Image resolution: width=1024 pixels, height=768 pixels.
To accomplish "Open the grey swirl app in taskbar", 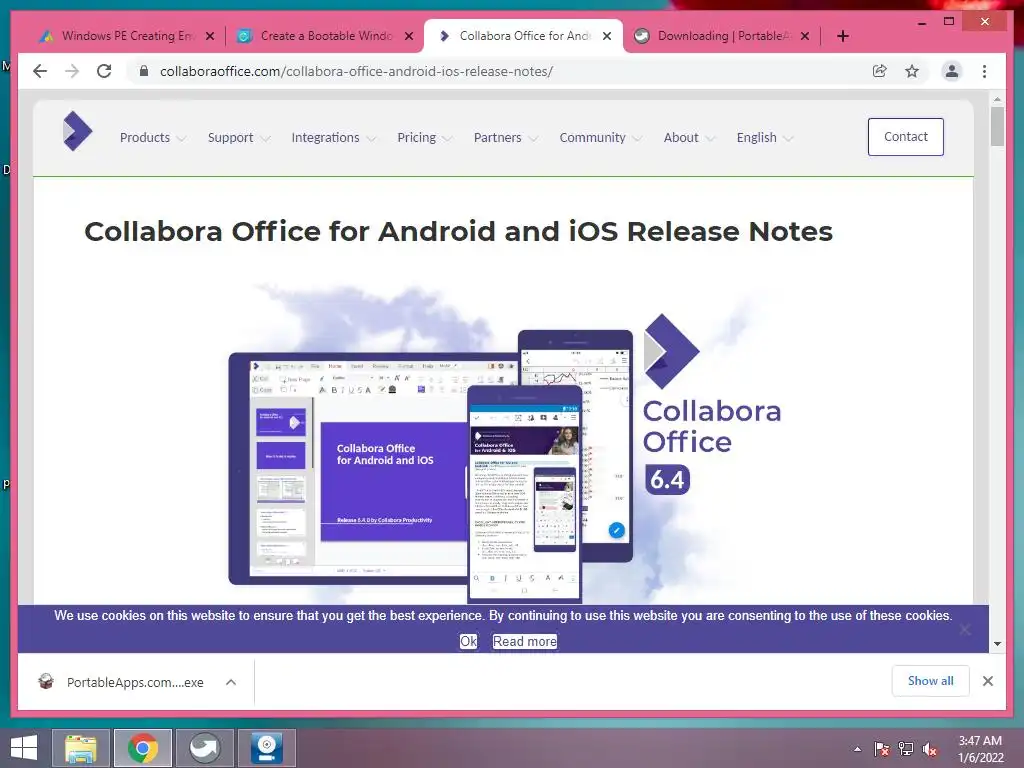I will coord(204,748).
